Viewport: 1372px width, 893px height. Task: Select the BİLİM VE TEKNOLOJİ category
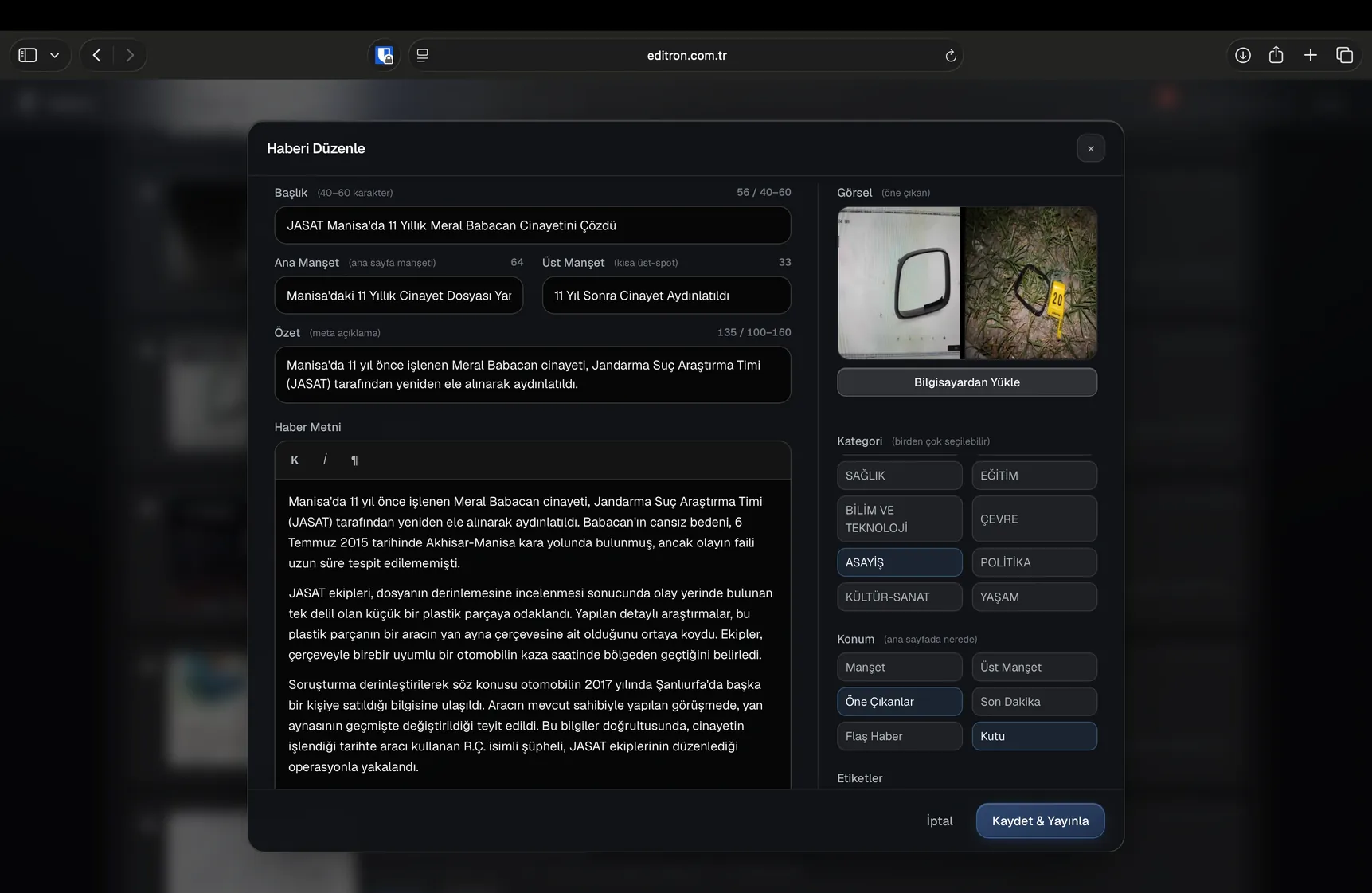[900, 519]
